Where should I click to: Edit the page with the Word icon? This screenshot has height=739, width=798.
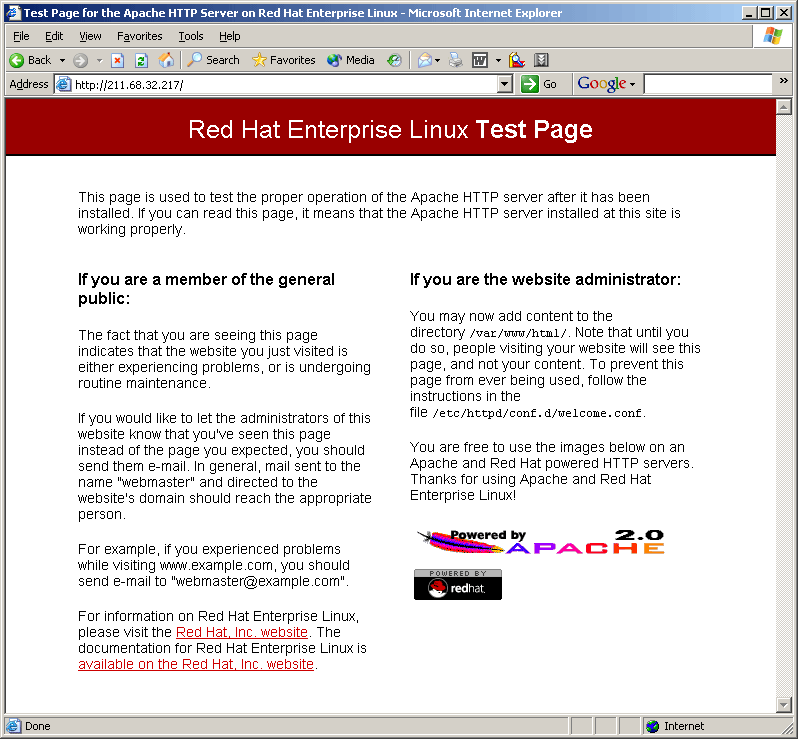(x=479, y=61)
